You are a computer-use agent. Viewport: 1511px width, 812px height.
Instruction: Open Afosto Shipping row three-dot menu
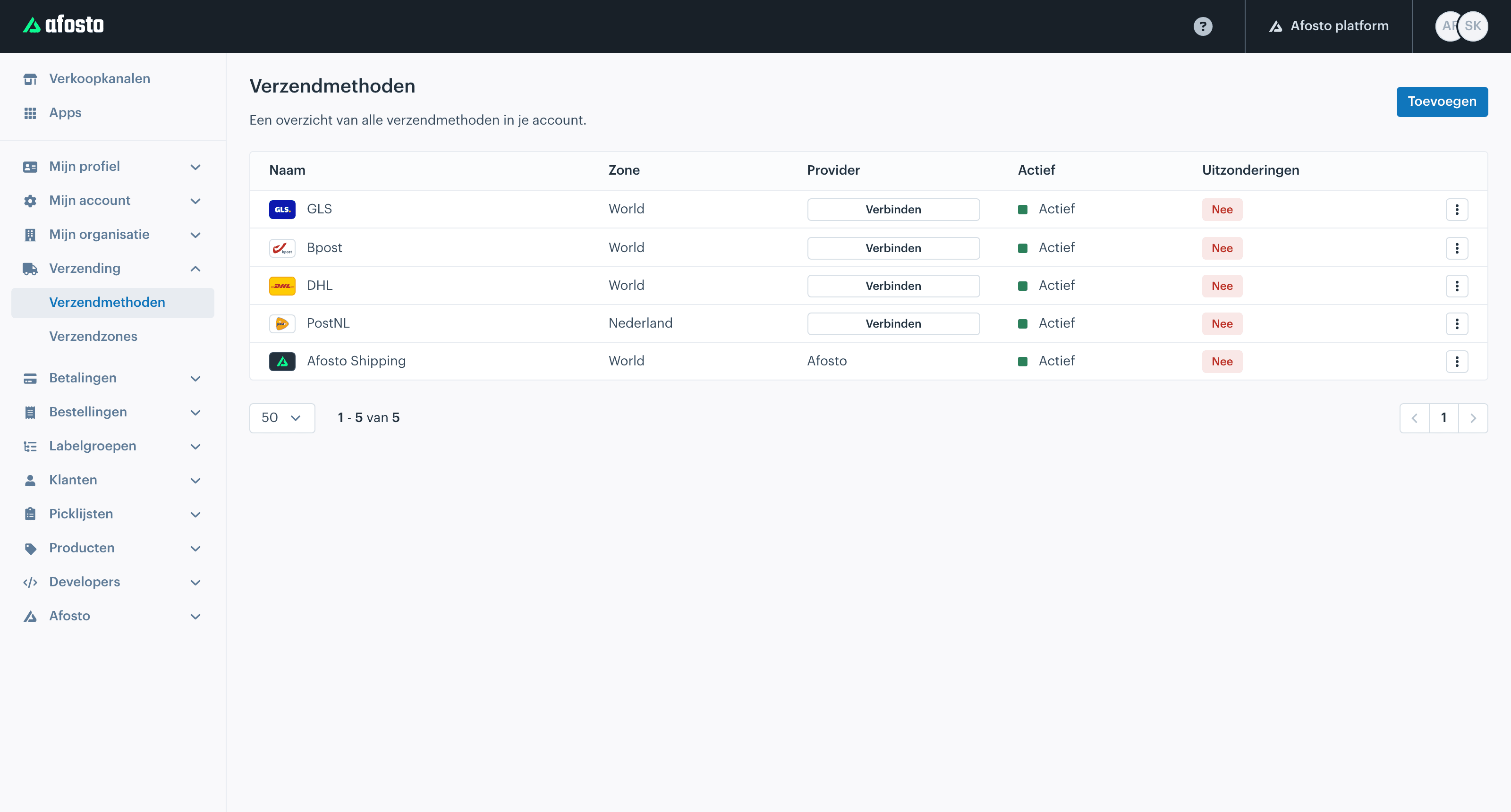1456,361
